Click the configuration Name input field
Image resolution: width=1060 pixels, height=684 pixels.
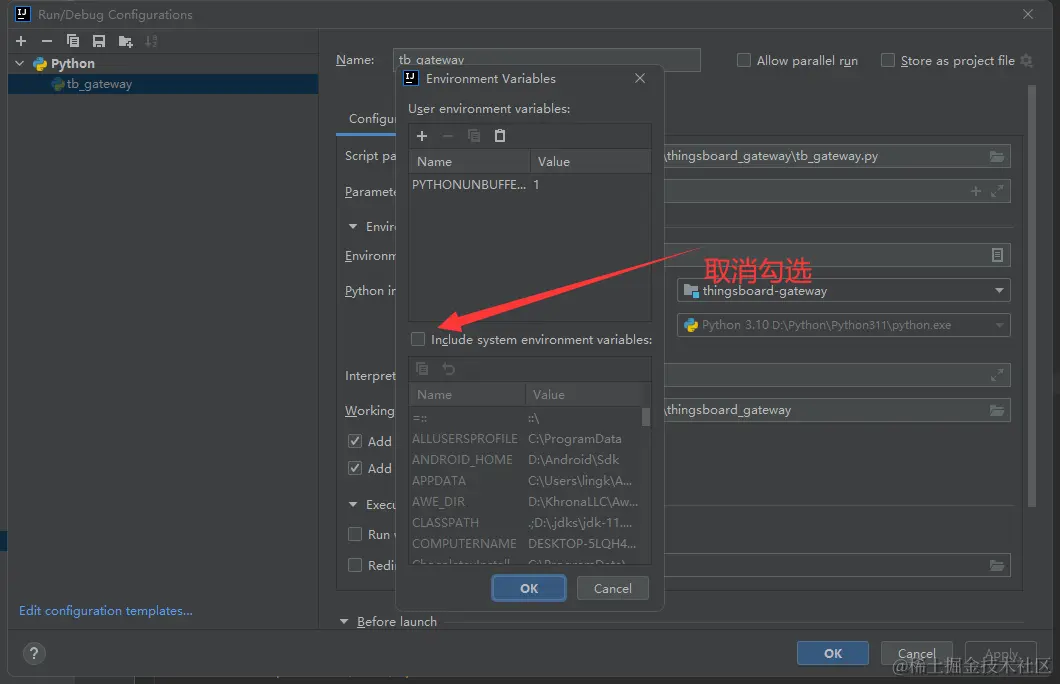click(x=546, y=59)
